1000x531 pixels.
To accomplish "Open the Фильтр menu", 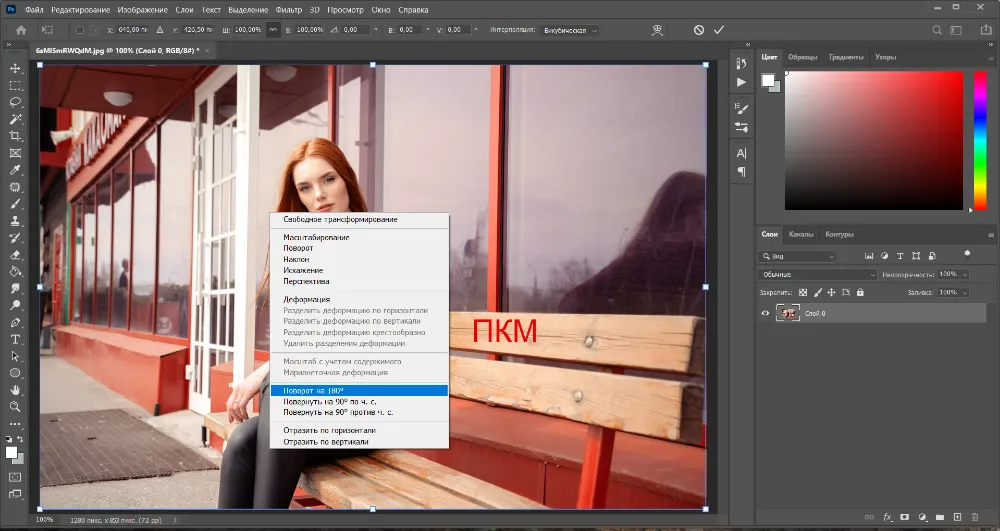I will 290,9.
